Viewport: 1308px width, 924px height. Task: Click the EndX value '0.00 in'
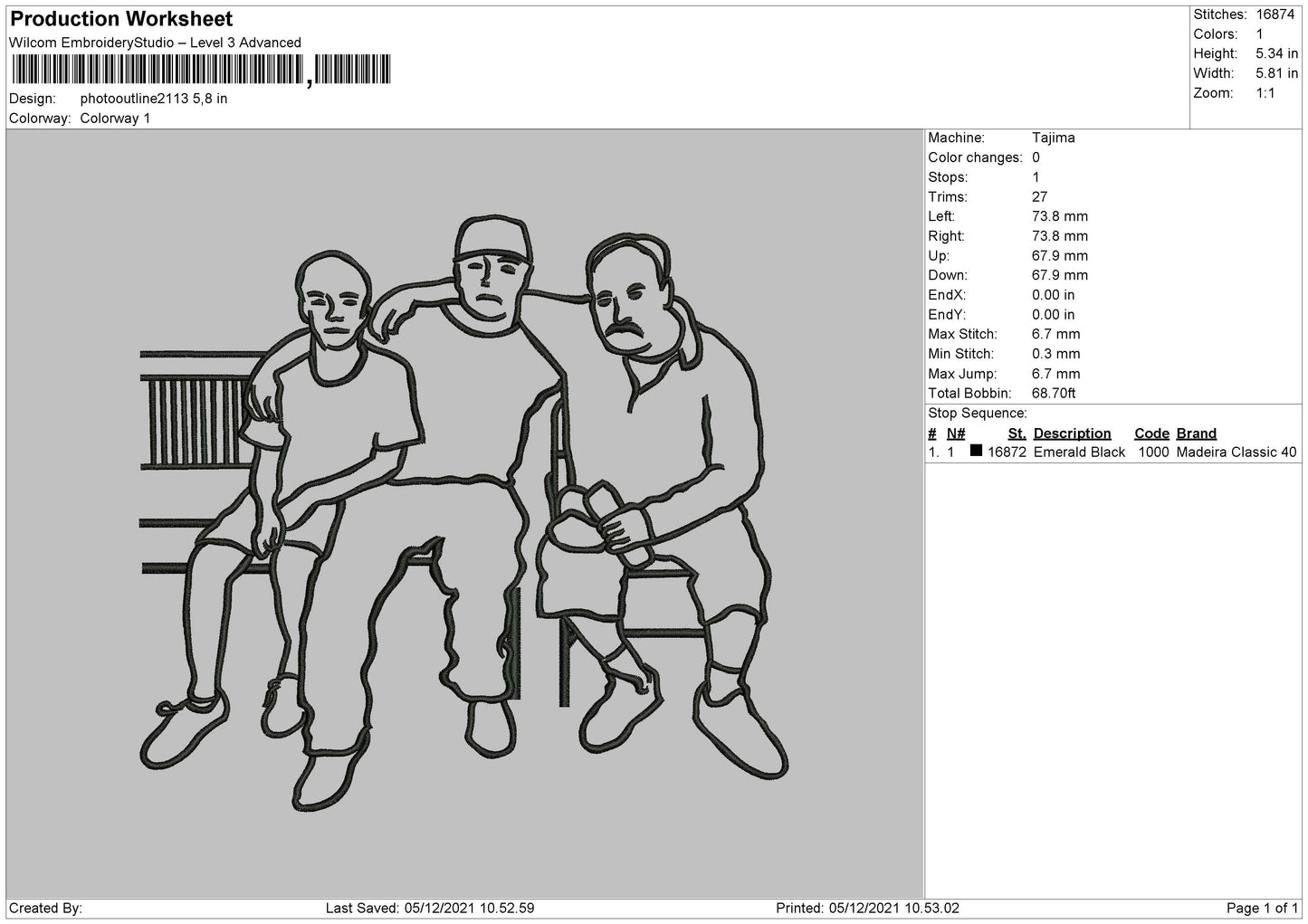pos(1054,295)
